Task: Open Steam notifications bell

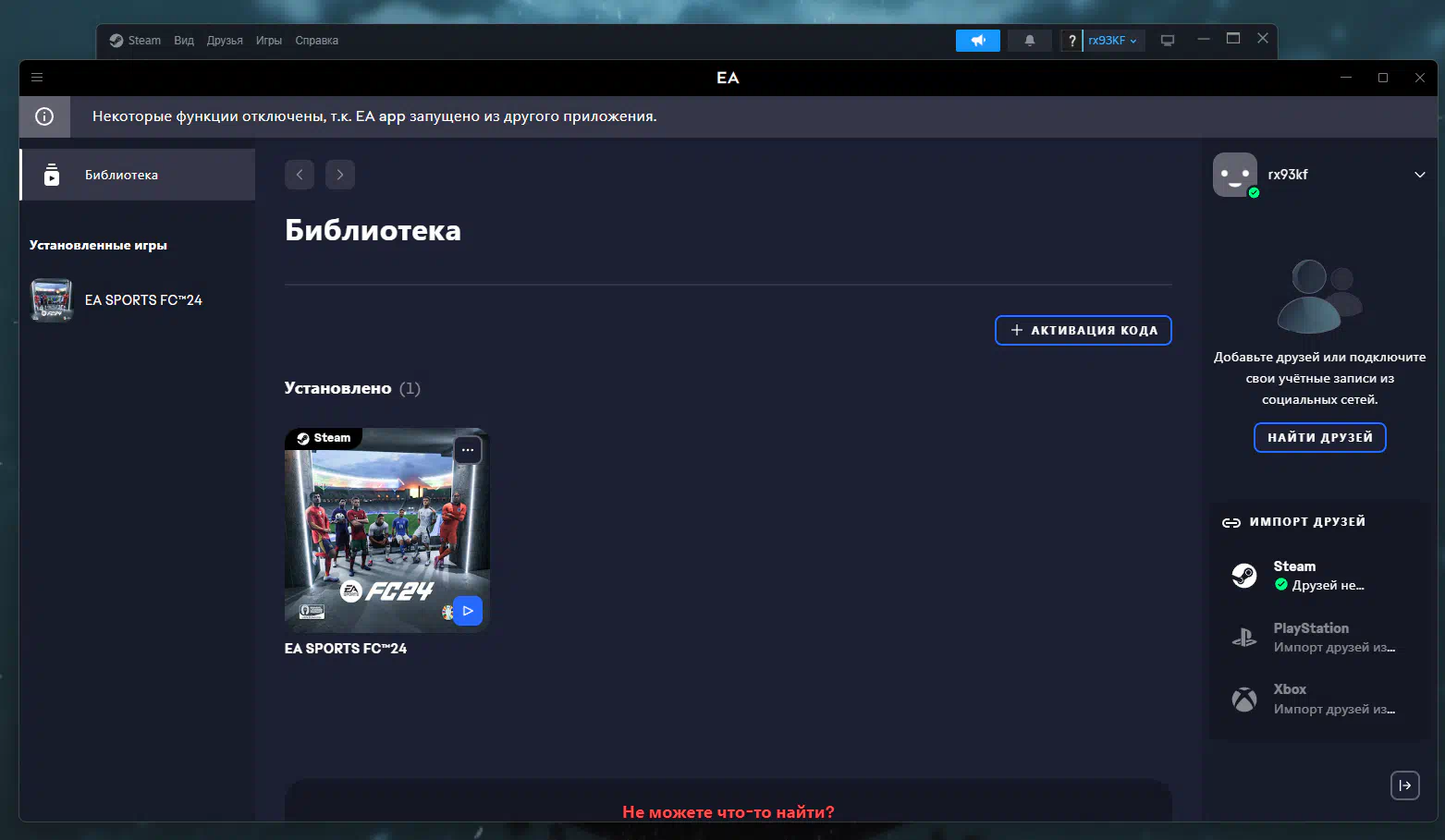Action: (x=1029, y=41)
